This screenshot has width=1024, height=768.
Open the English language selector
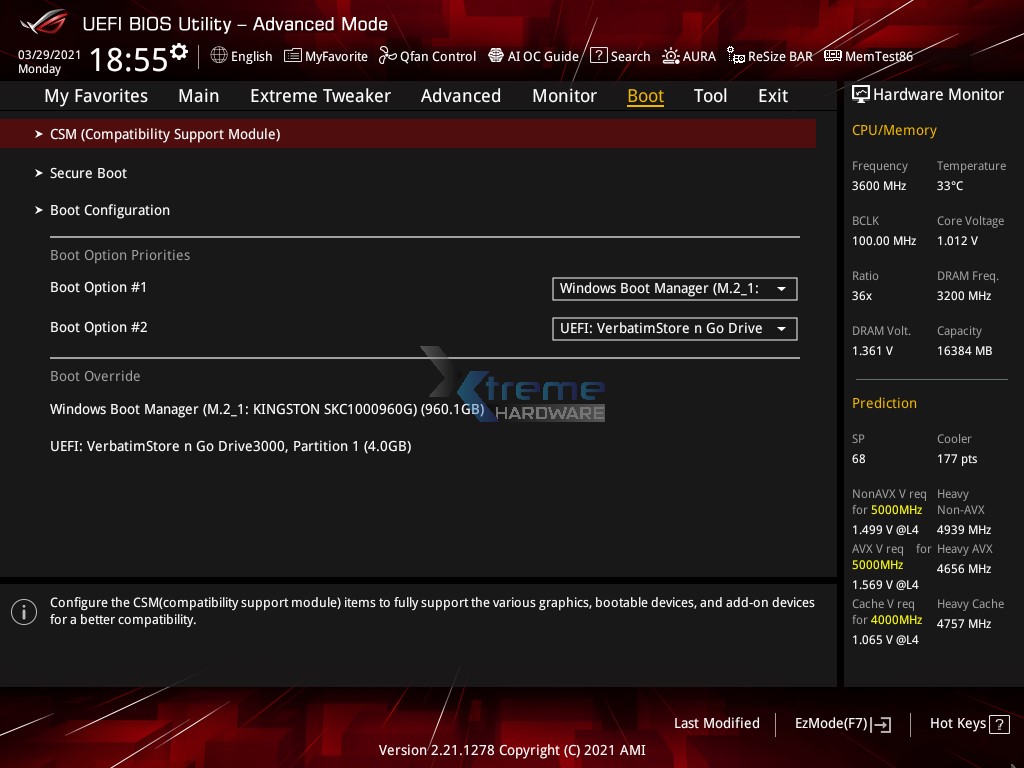(241, 56)
